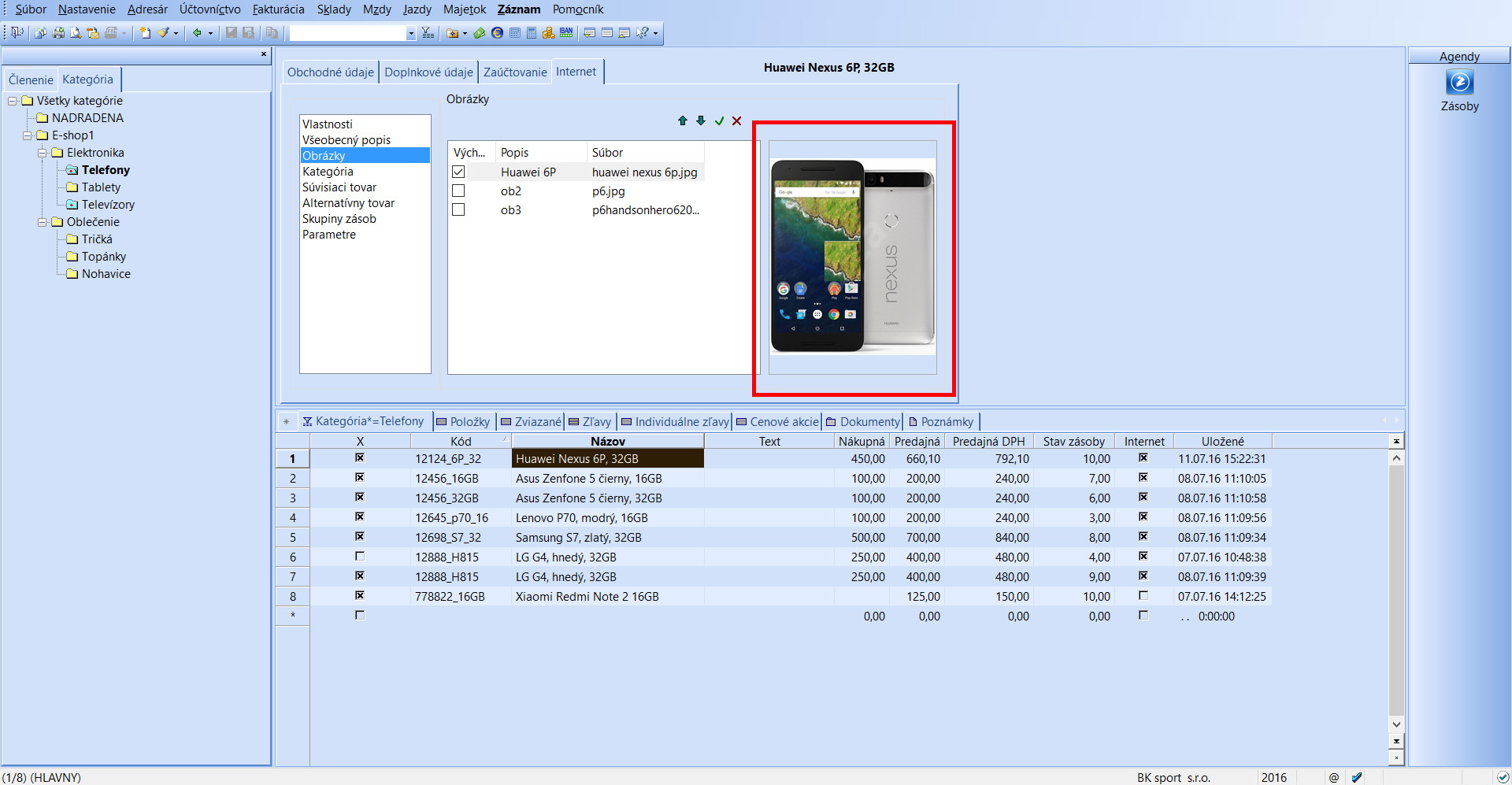Sort by the Názov column header
This screenshot has height=785, width=1512.
[608, 441]
